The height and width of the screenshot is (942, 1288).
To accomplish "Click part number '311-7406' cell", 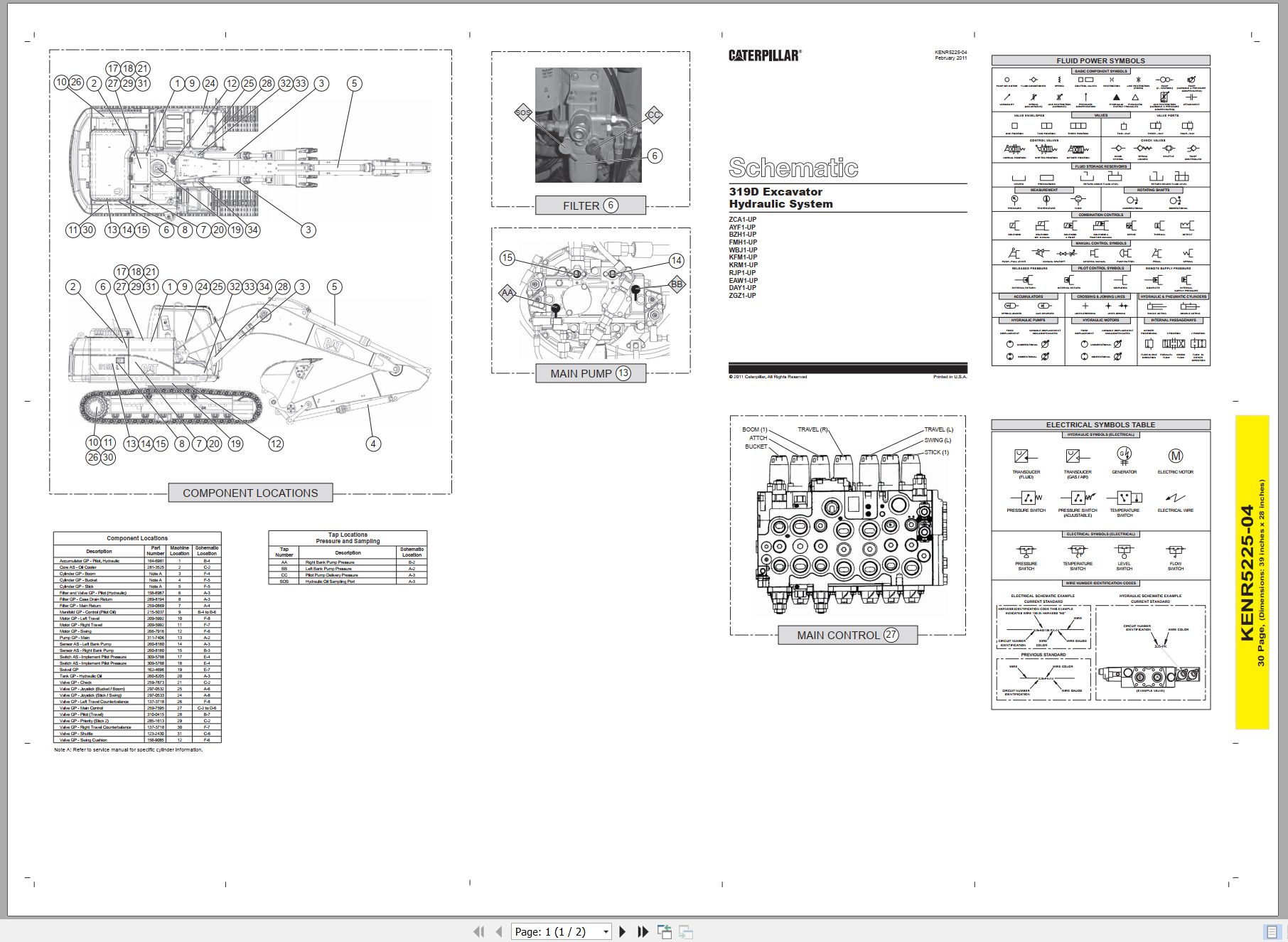I will tap(155, 638).
